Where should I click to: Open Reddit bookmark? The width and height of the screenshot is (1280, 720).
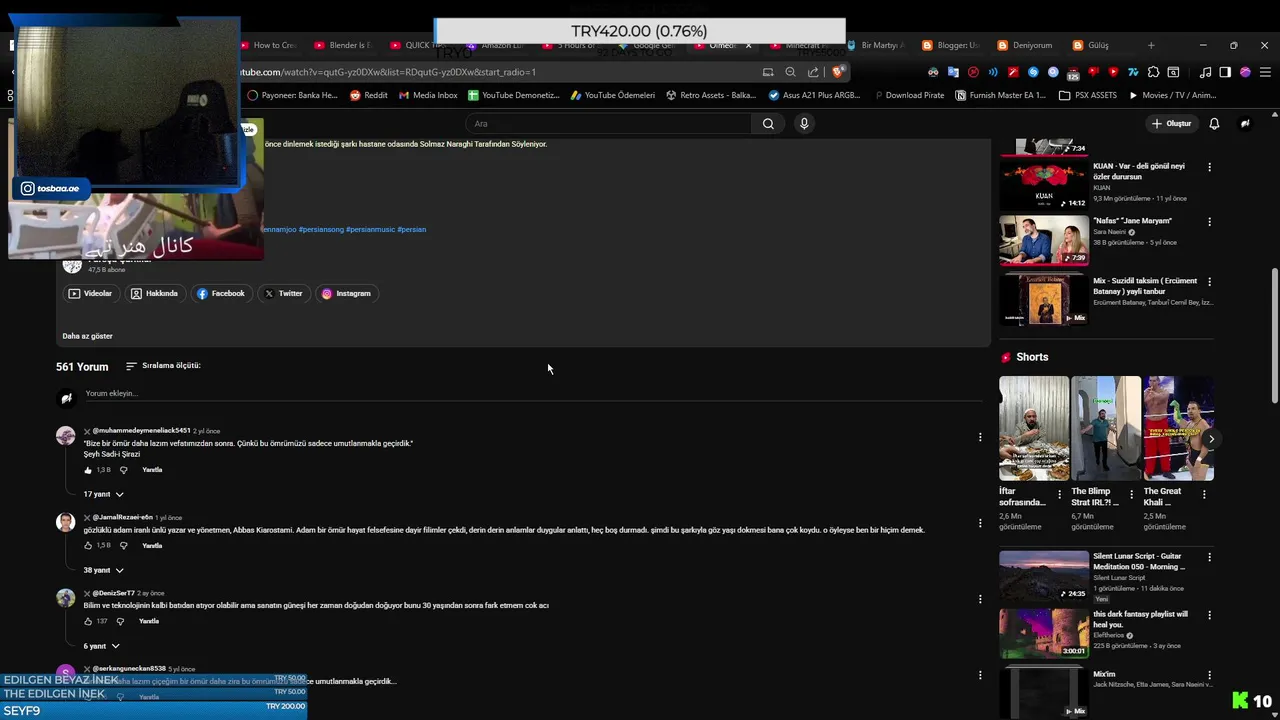click(x=369, y=95)
